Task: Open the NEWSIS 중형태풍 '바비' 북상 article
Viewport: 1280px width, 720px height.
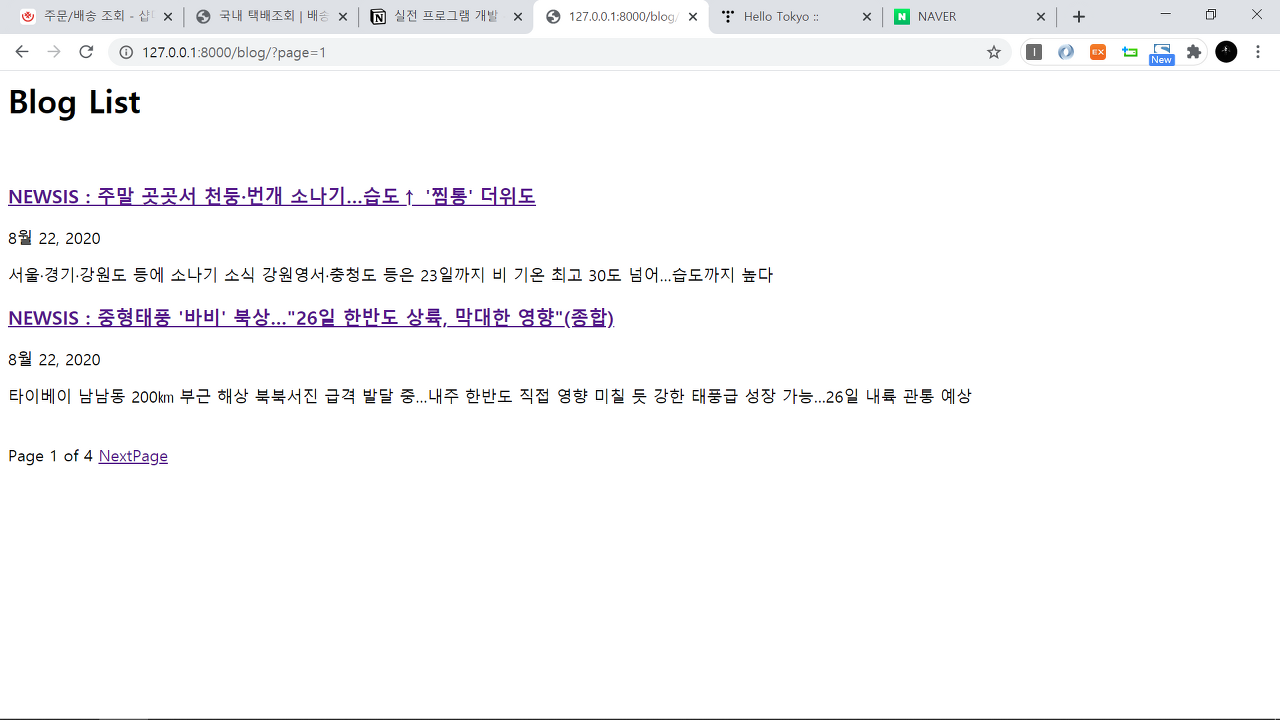Action: click(311, 317)
